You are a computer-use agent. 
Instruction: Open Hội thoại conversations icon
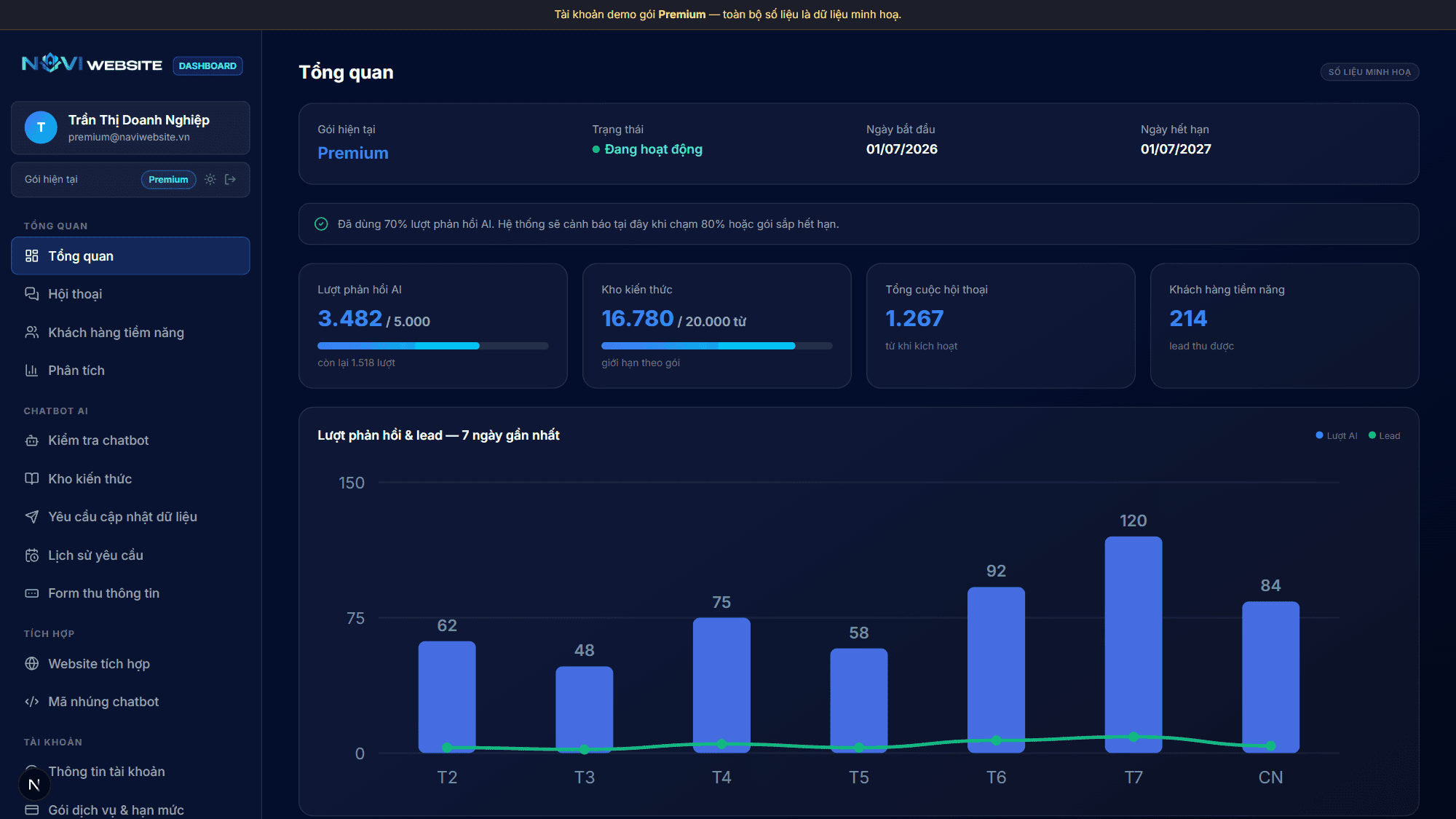[x=32, y=293]
